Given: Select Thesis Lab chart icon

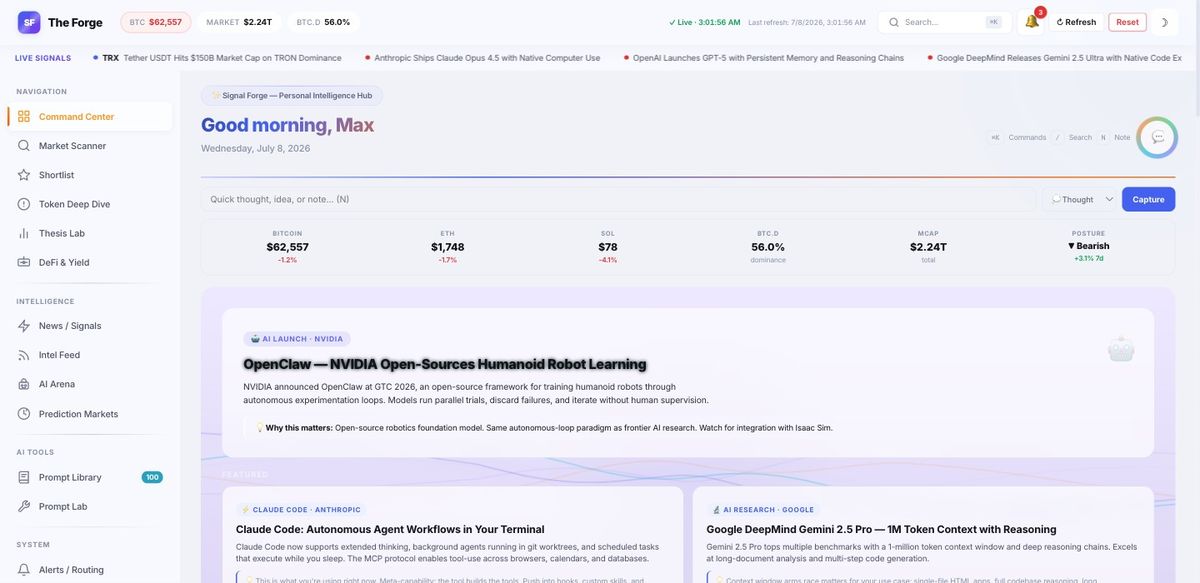Looking at the screenshot, I should point(24,233).
